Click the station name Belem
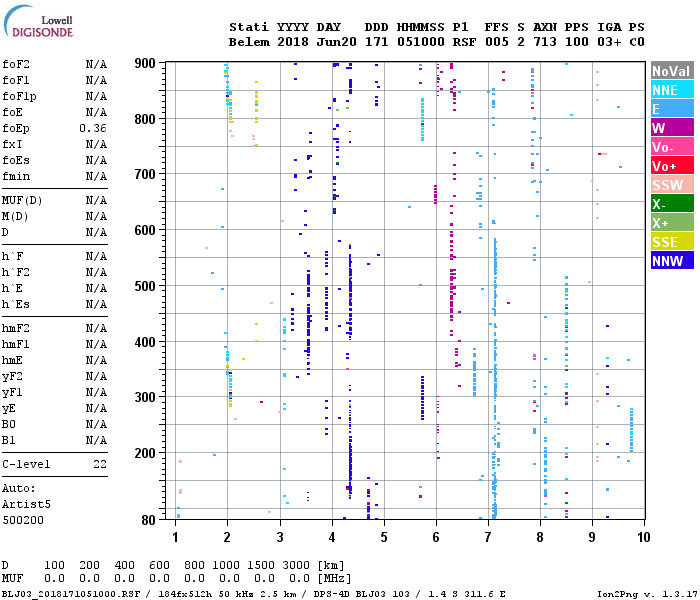The image size is (700, 600). tap(249, 42)
